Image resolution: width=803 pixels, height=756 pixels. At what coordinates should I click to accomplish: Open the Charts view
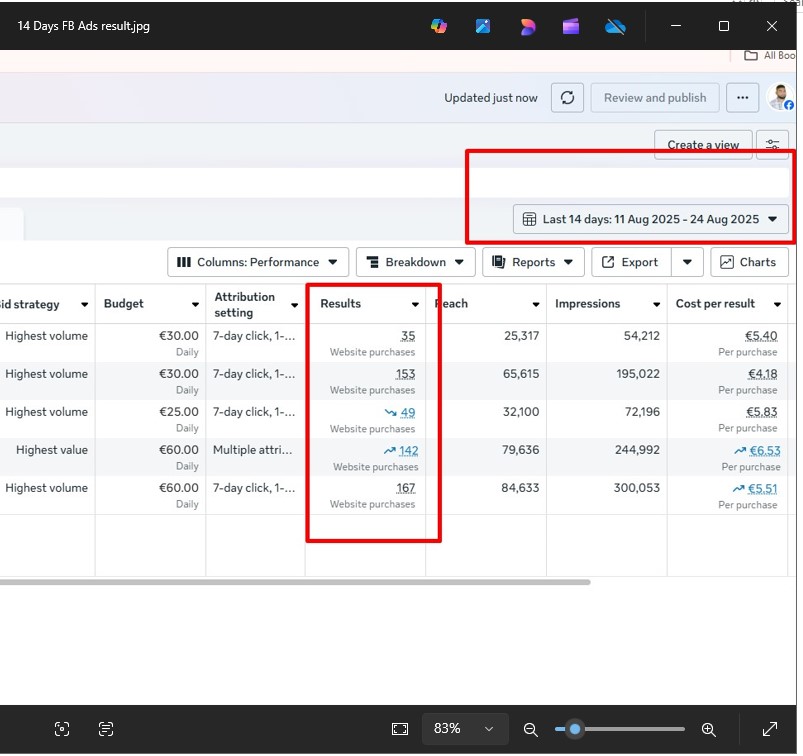(x=748, y=262)
